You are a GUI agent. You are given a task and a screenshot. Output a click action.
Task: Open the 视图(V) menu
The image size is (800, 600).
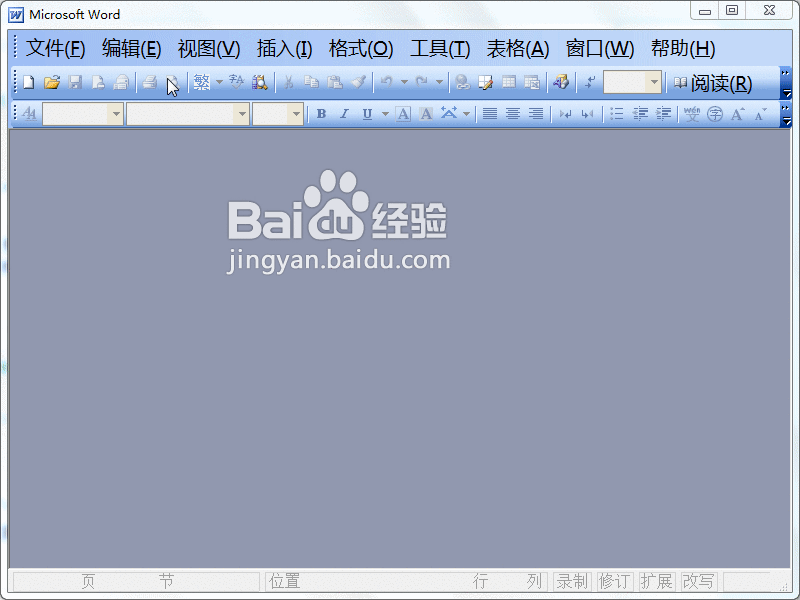209,48
